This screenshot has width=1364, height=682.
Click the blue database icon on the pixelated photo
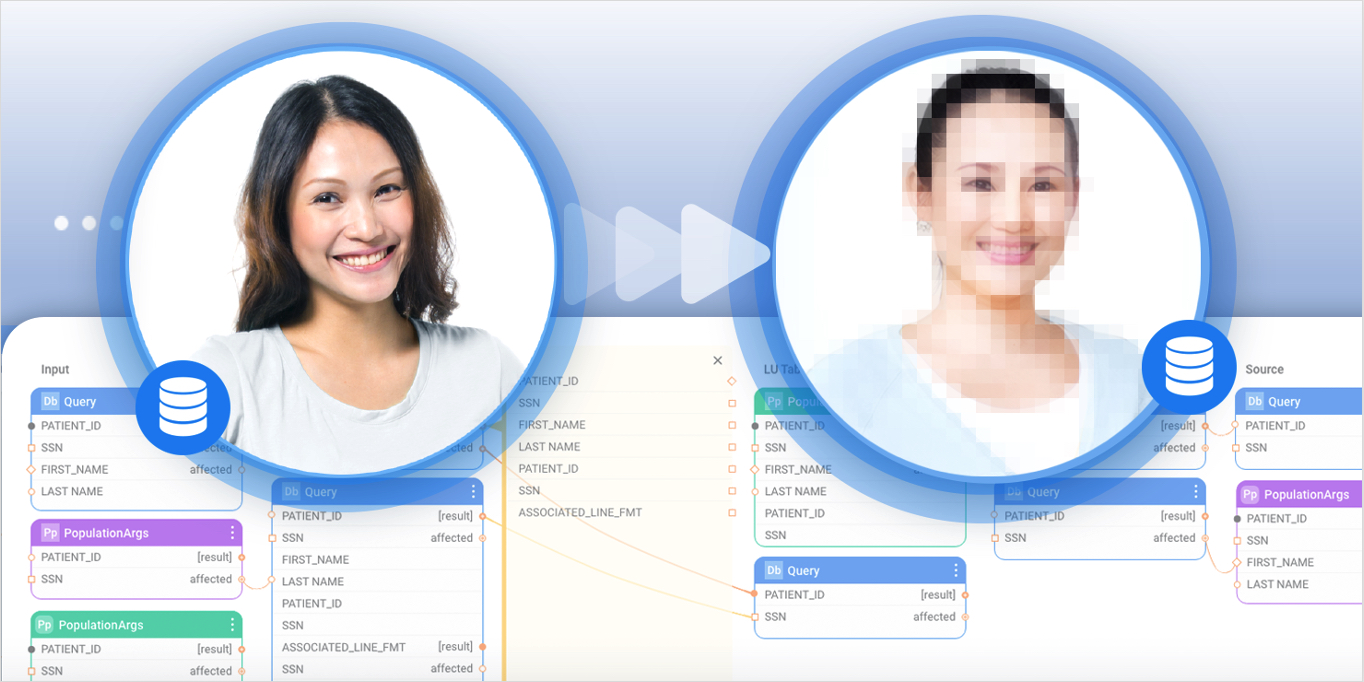coord(1189,367)
